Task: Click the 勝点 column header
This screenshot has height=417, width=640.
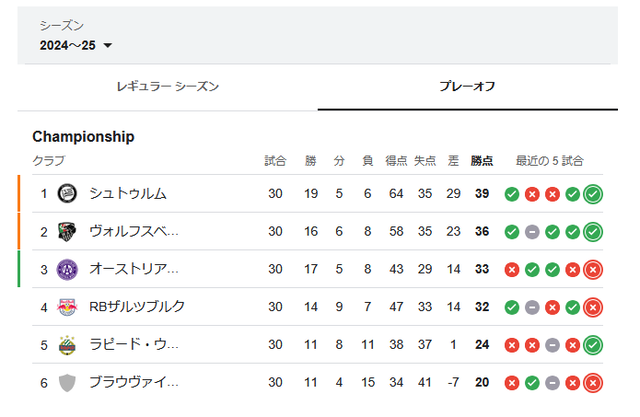Action: [482, 160]
